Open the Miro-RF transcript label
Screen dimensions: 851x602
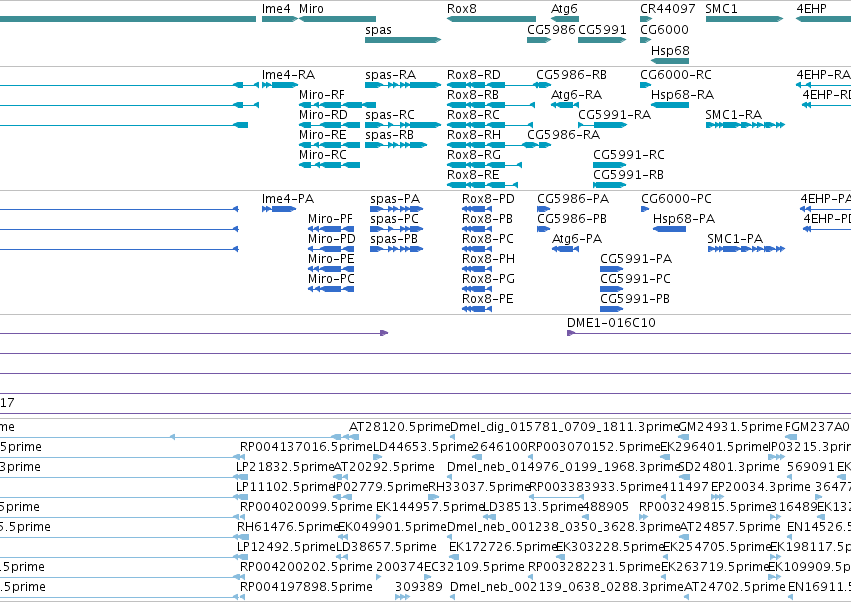322,95
